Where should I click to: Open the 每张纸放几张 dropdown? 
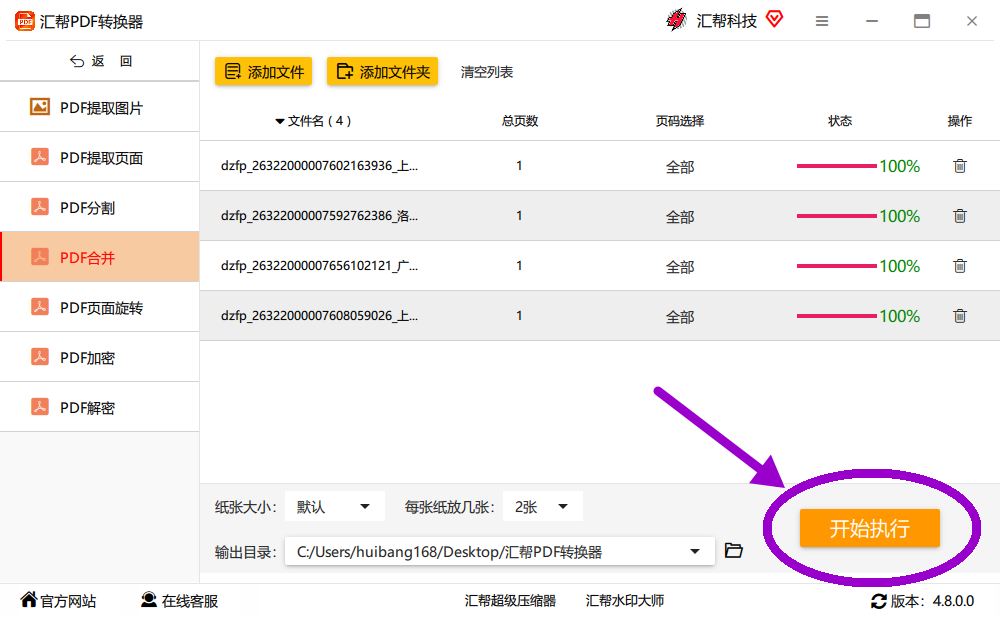543,507
